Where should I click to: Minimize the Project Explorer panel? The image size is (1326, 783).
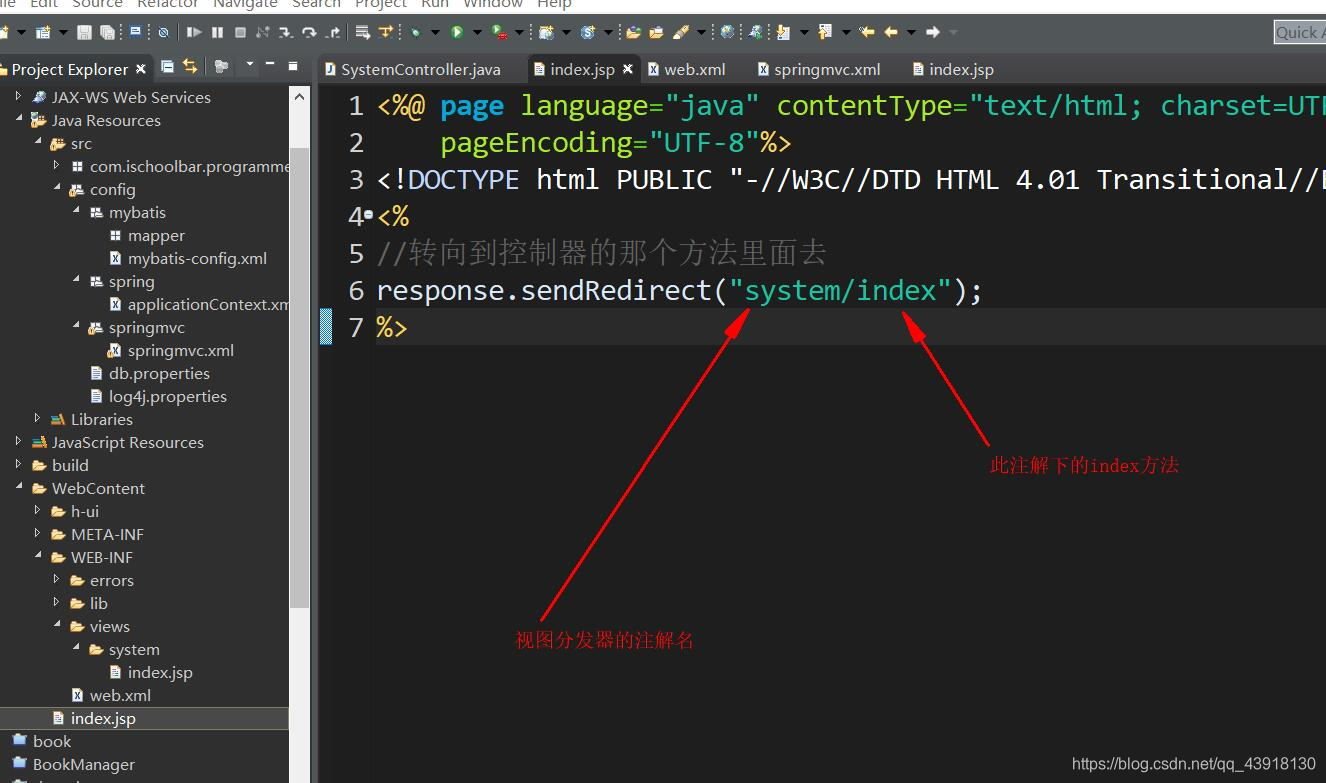tap(270, 64)
